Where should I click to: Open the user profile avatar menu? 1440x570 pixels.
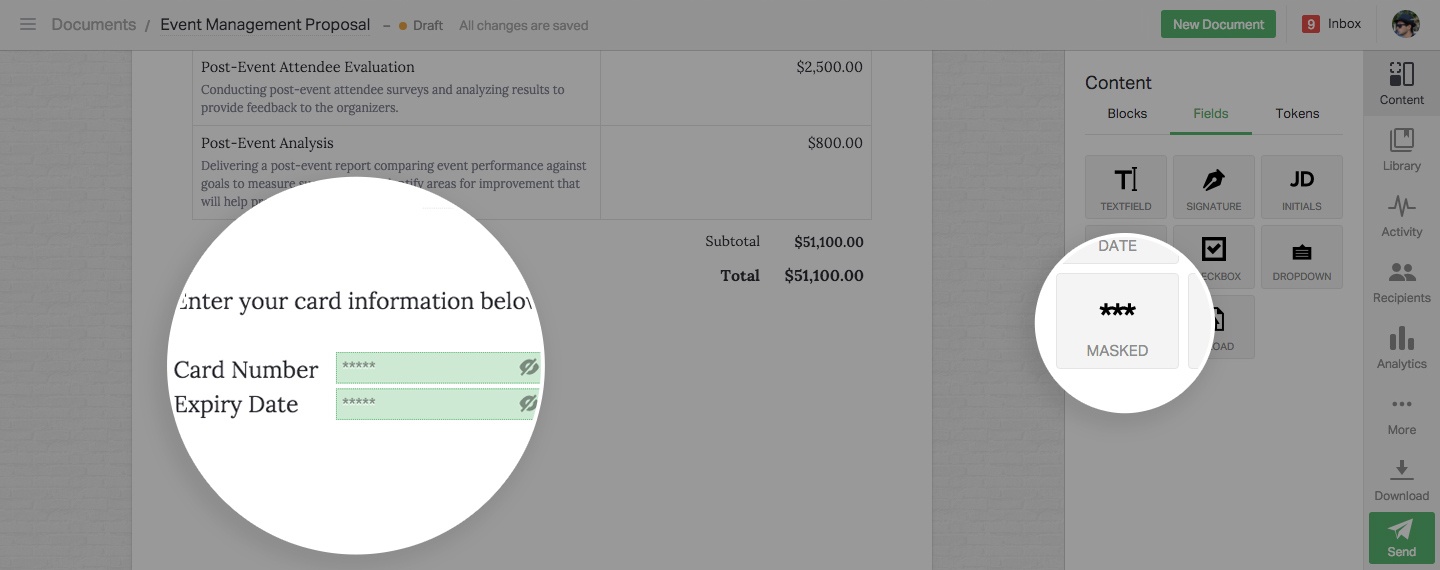[x=1405, y=24]
